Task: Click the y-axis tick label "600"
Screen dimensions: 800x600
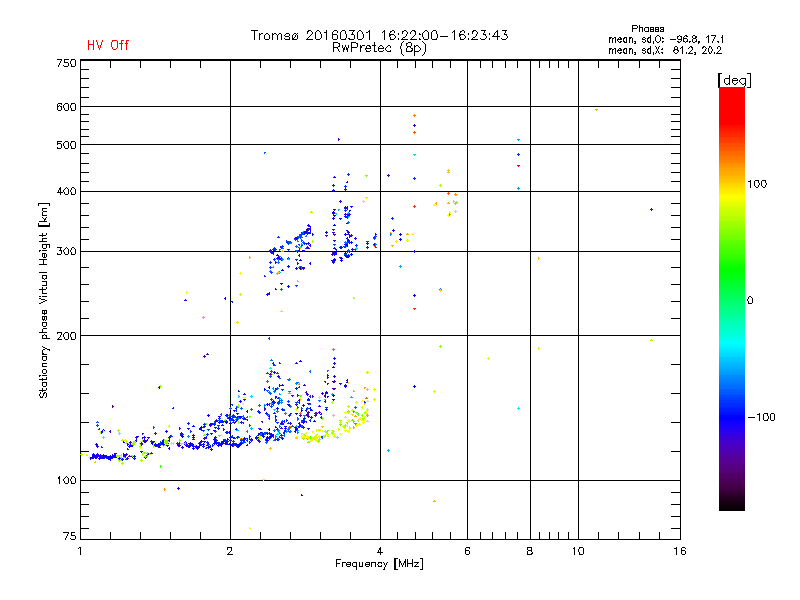Action: point(67,107)
